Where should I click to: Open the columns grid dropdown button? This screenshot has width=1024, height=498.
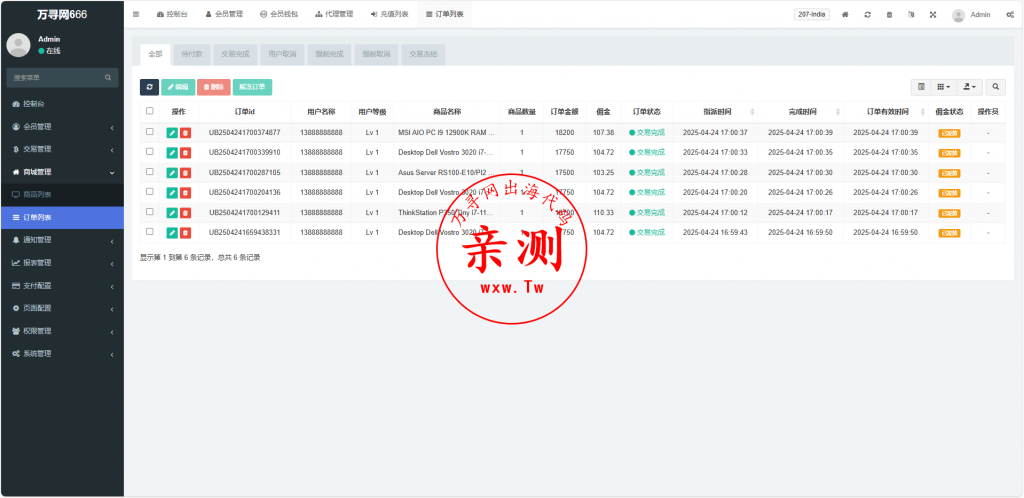(x=944, y=87)
